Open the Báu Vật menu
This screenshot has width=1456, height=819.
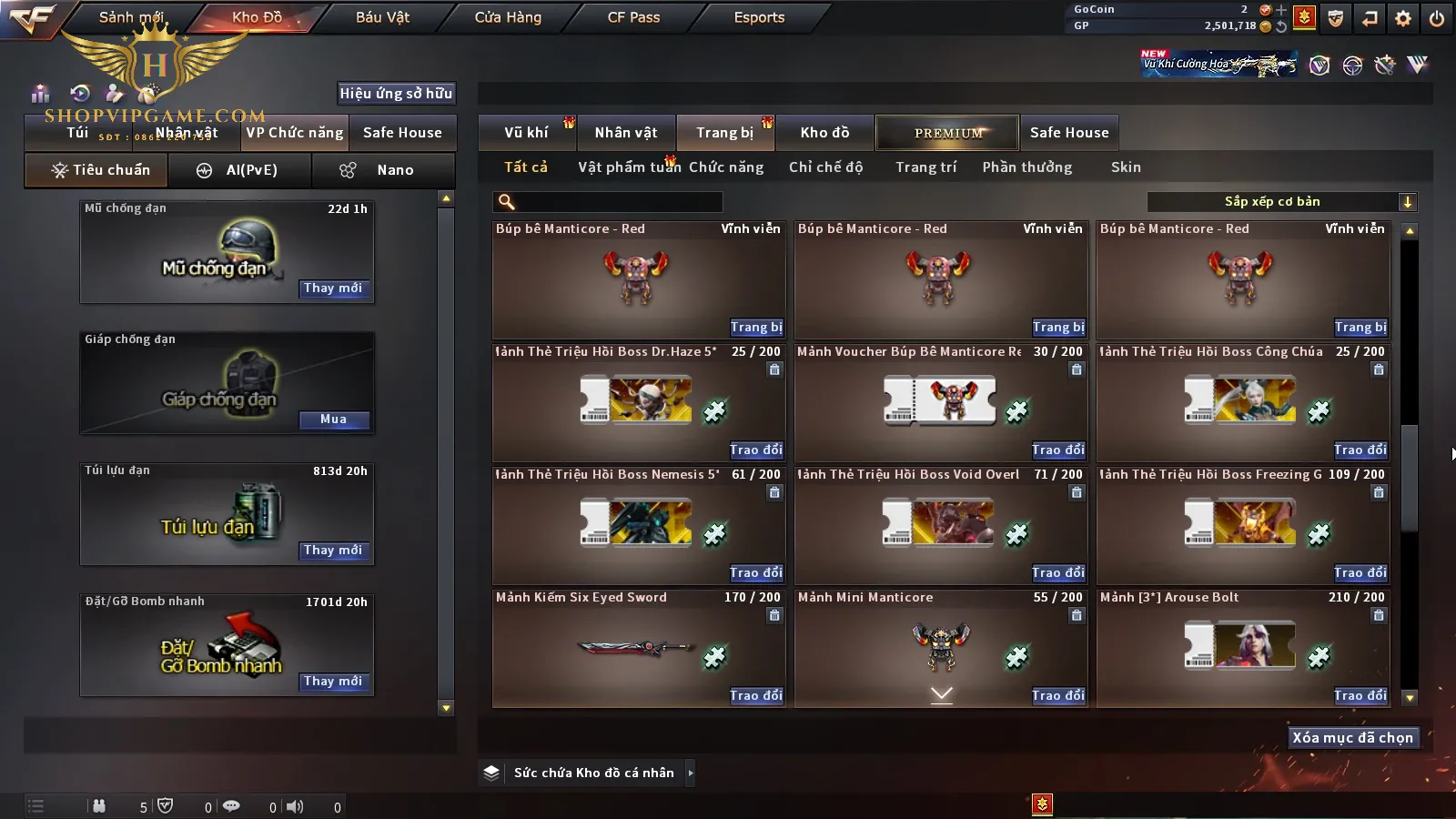pyautogui.click(x=382, y=17)
